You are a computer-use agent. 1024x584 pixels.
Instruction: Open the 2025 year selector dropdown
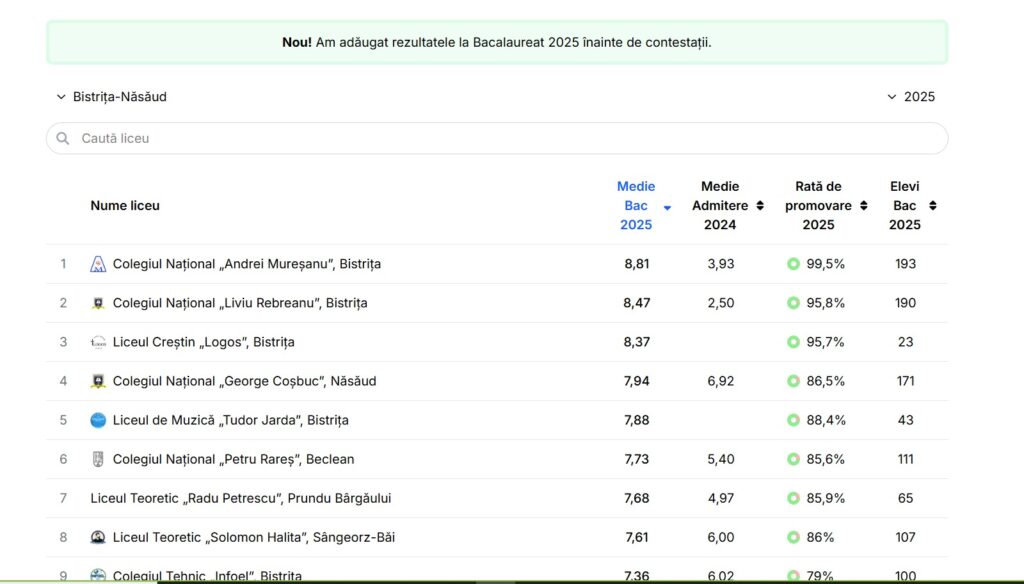pyautogui.click(x=910, y=97)
